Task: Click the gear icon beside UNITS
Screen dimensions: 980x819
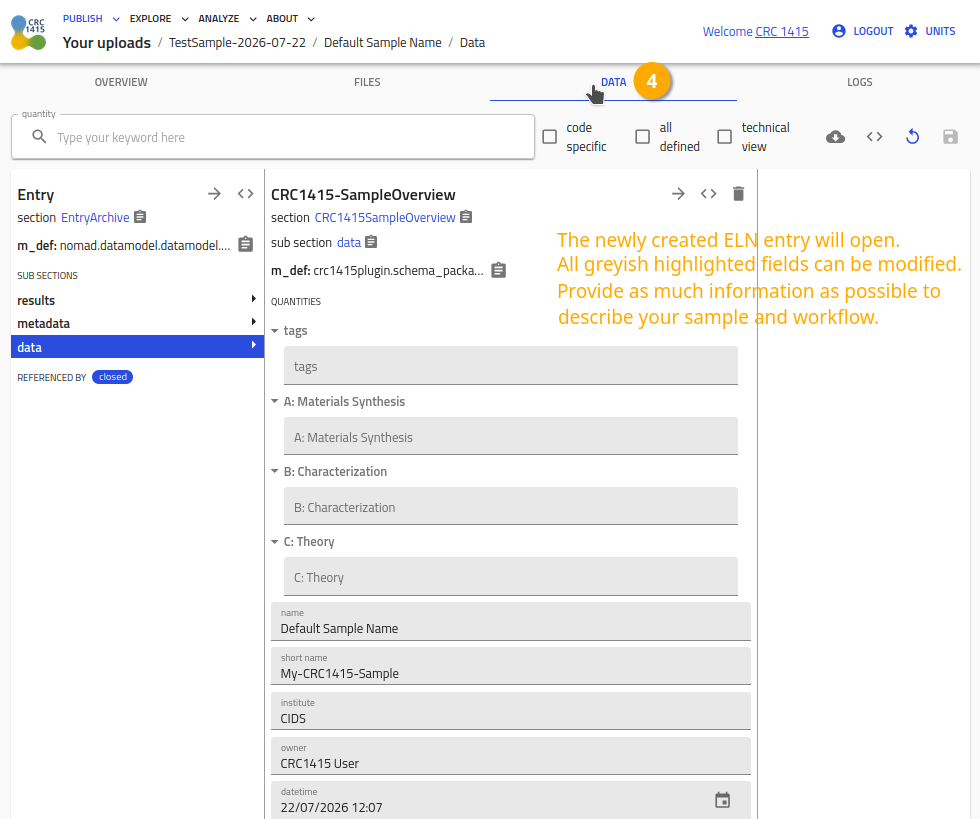Action: pos(911,31)
